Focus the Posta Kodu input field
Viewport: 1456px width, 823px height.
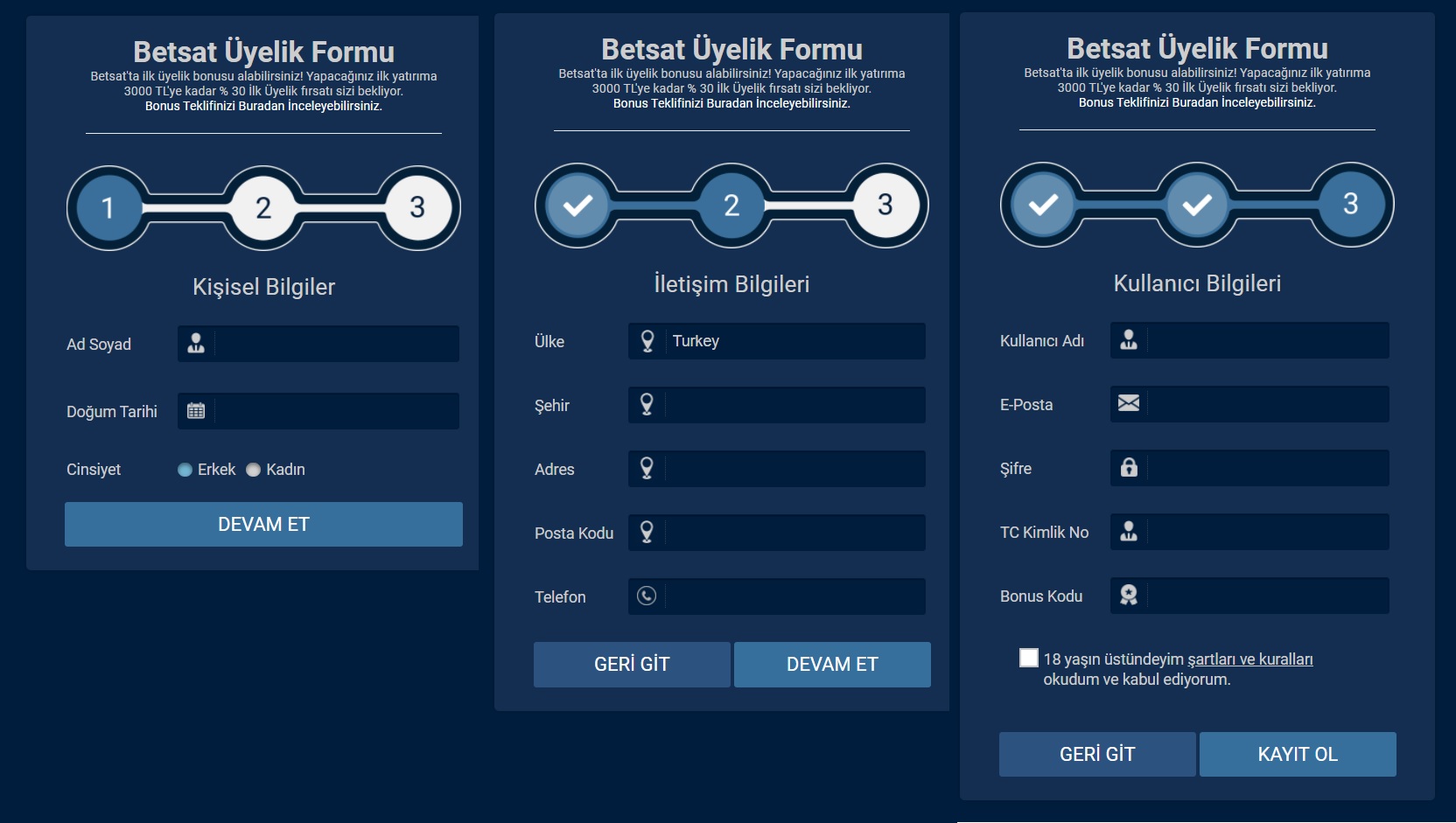777,533
